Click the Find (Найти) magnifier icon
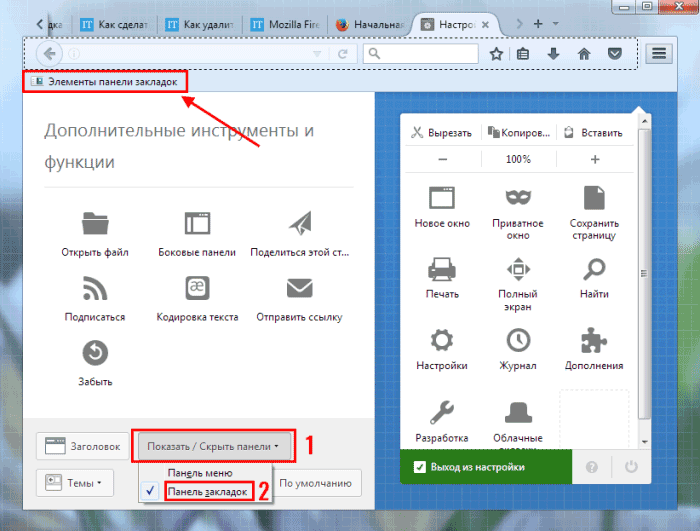 tap(594, 269)
